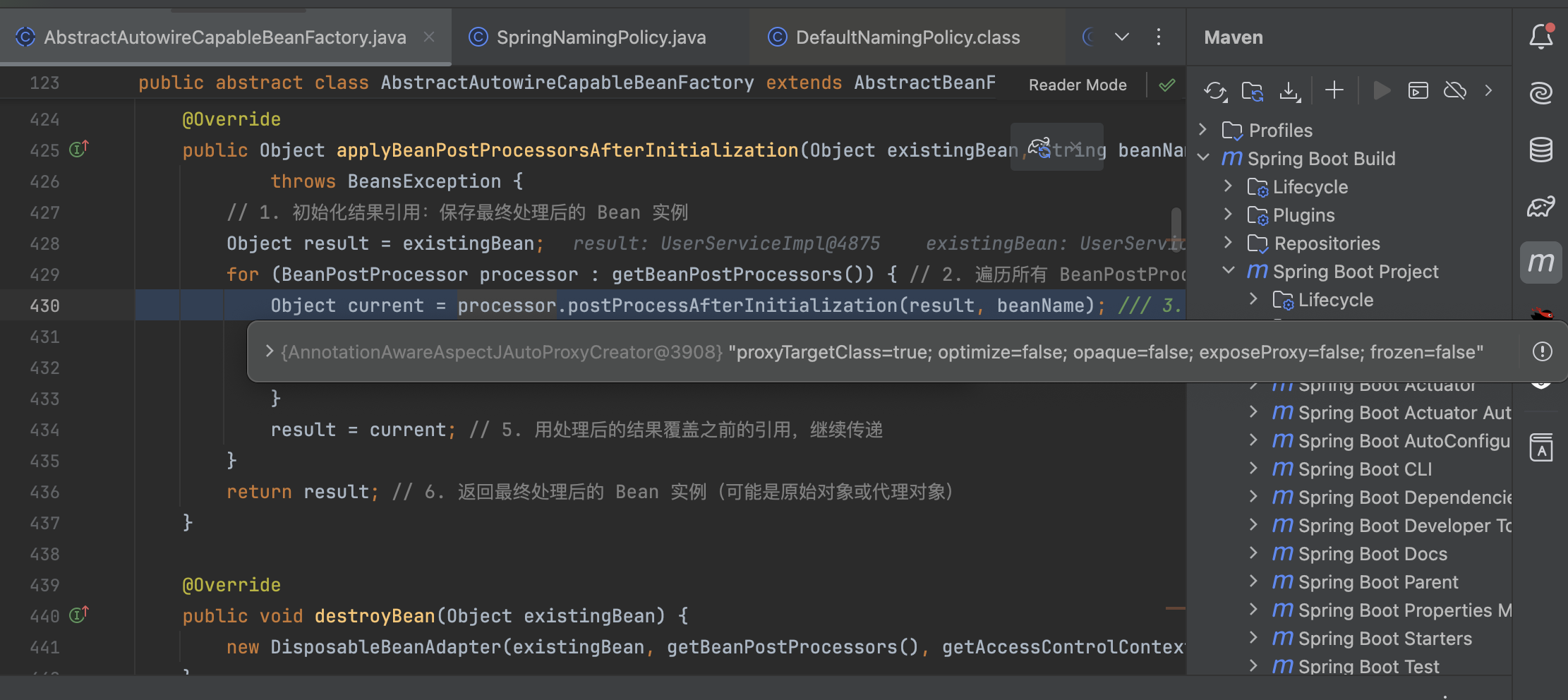Screen dimensions: 1568x700
Task: Open the AI Assistant spiral icon
Action: click(x=1540, y=92)
